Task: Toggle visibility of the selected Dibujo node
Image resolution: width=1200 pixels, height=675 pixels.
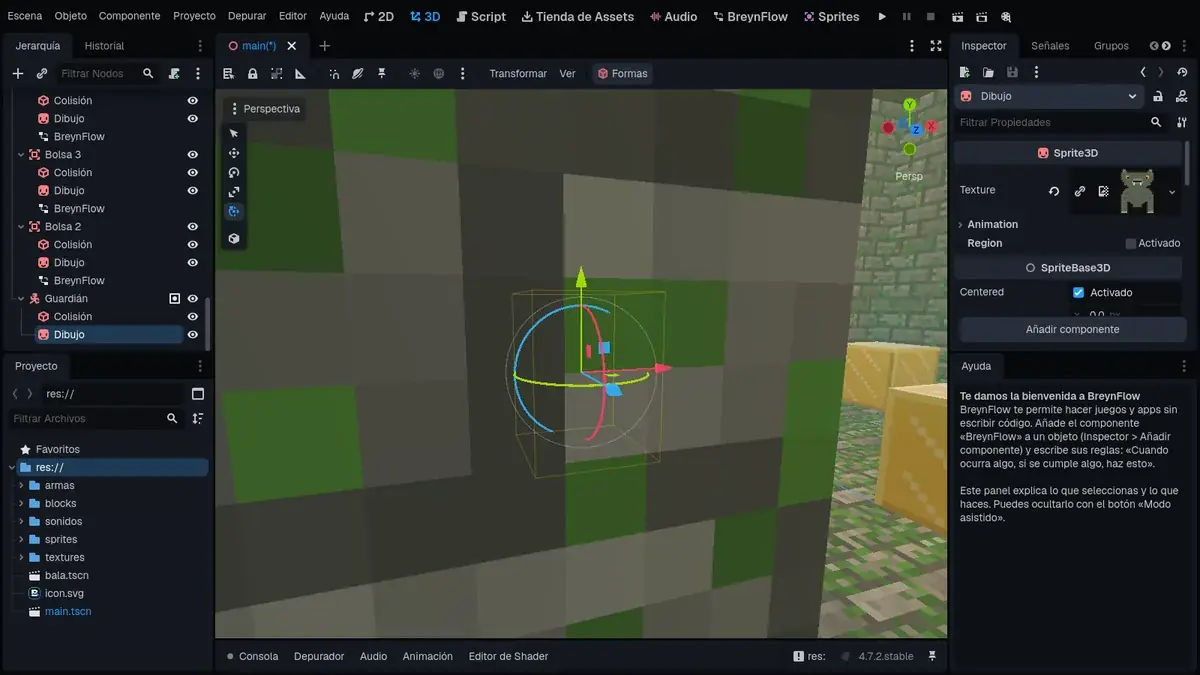Action: coord(193,335)
